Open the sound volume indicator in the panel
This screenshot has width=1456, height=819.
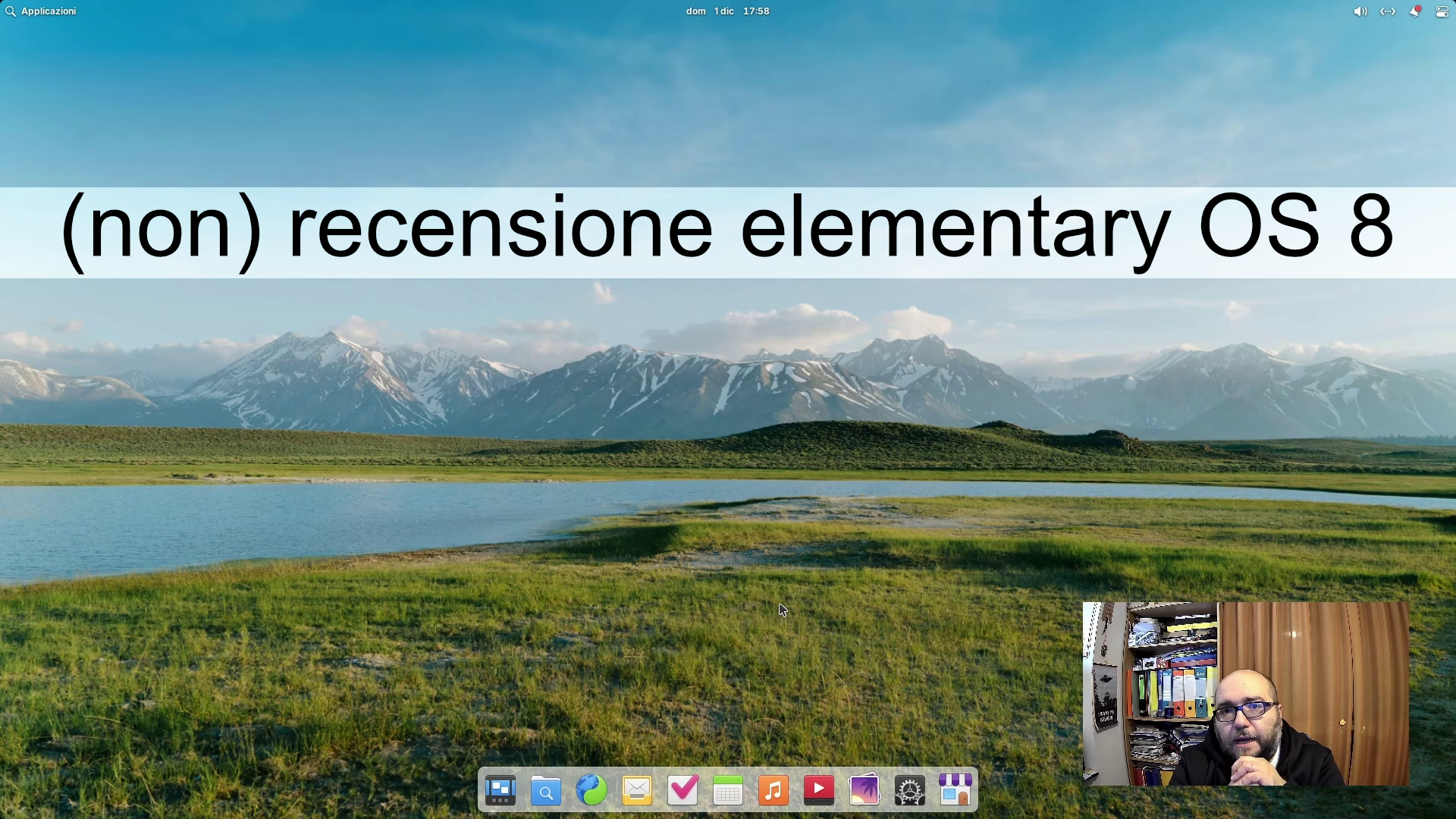coord(1360,11)
